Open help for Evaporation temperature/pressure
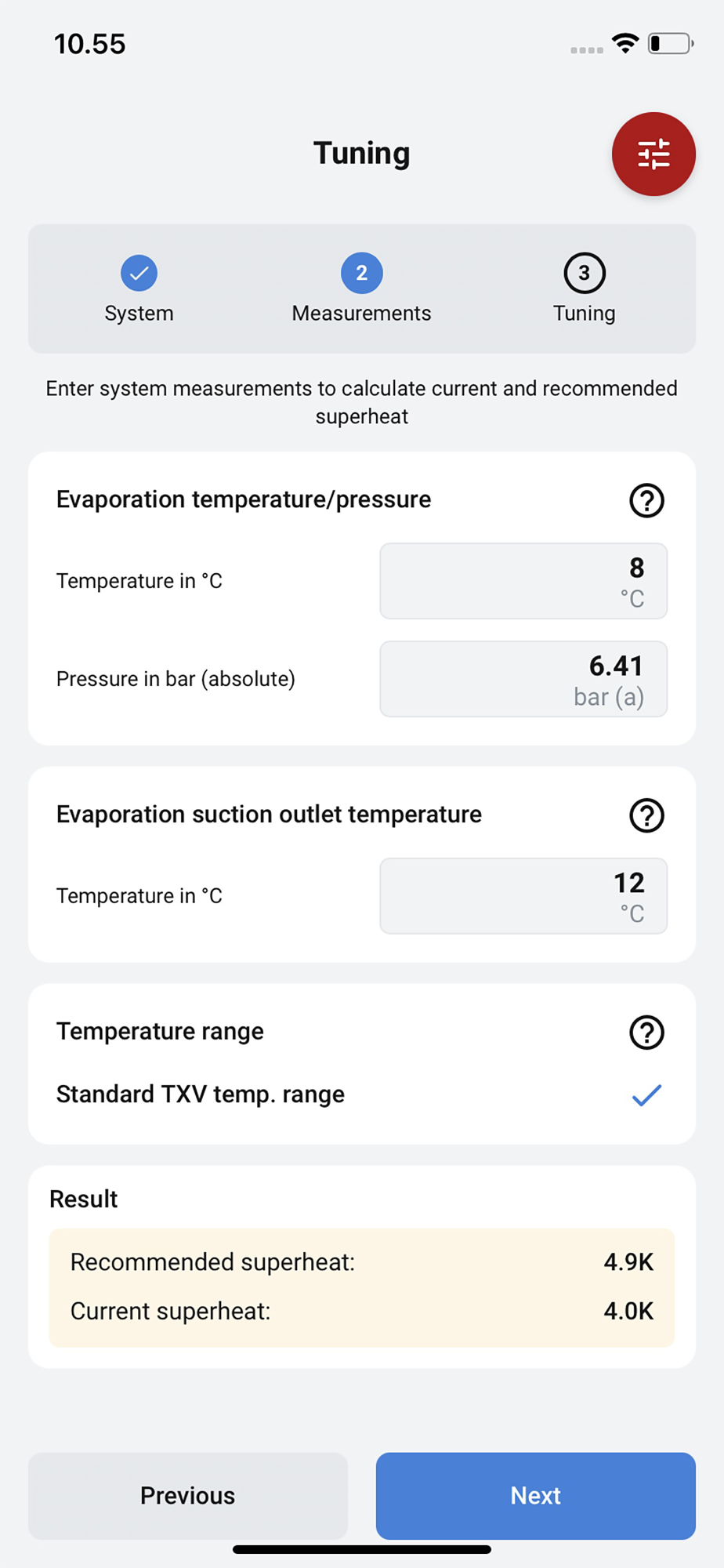Viewport: 724px width, 1568px height. pyautogui.click(x=646, y=500)
